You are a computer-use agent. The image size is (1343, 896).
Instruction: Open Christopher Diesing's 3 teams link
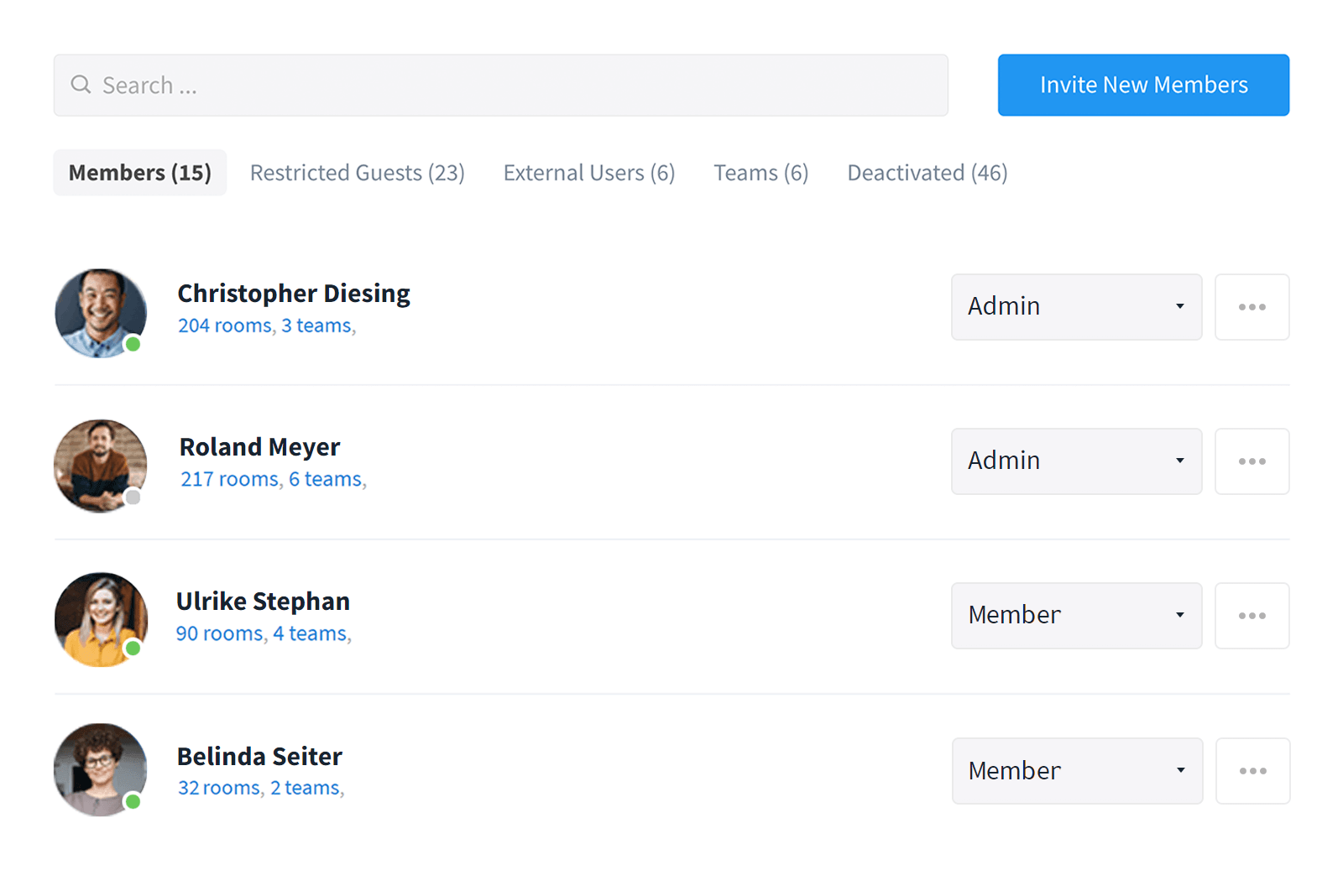coord(316,326)
